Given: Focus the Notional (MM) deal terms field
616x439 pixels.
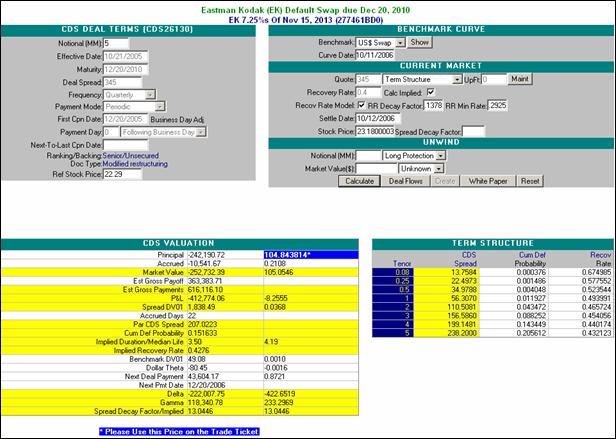Looking at the screenshot, I should pyautogui.click(x=116, y=44).
